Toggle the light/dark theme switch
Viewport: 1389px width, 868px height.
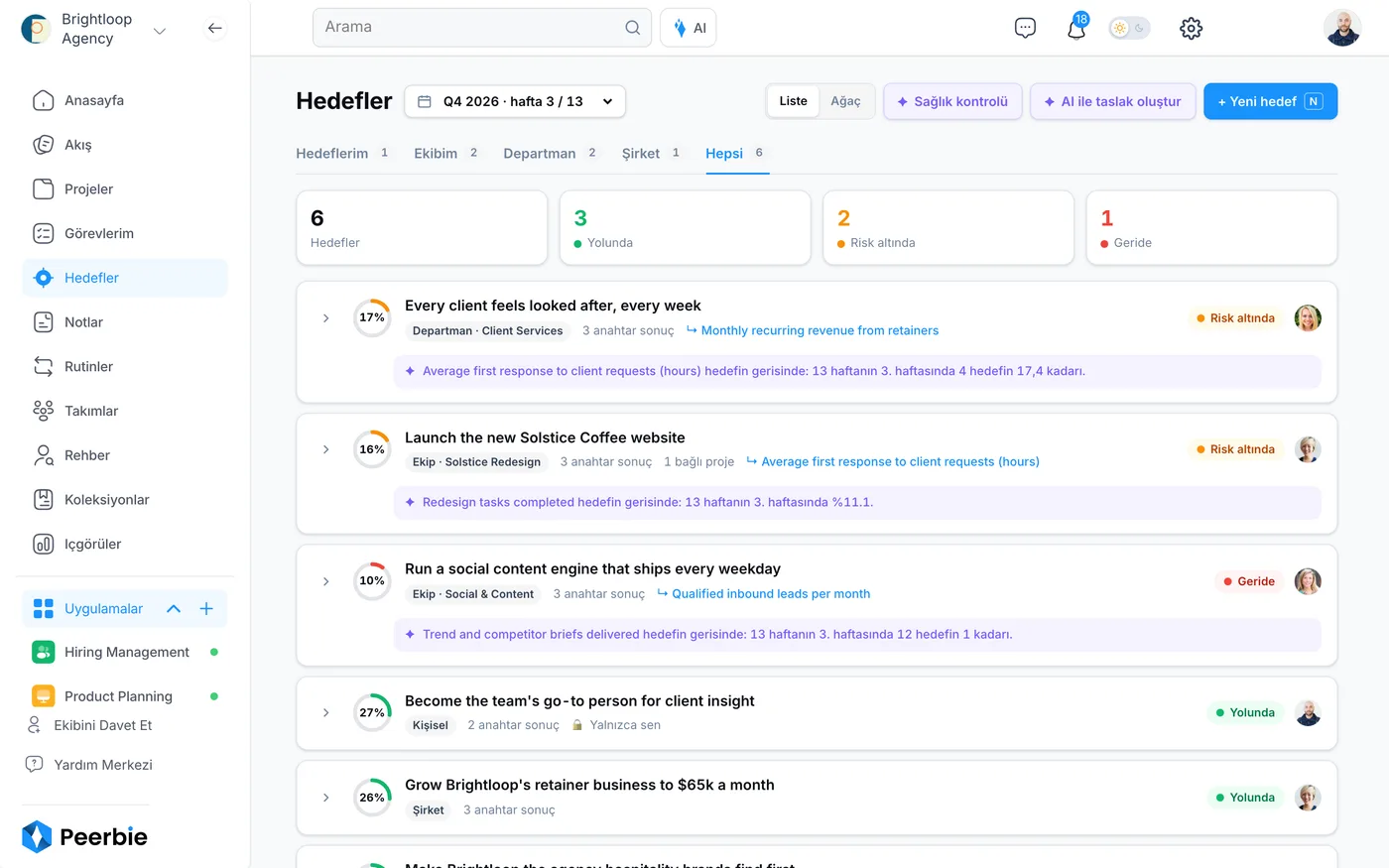[x=1129, y=28]
